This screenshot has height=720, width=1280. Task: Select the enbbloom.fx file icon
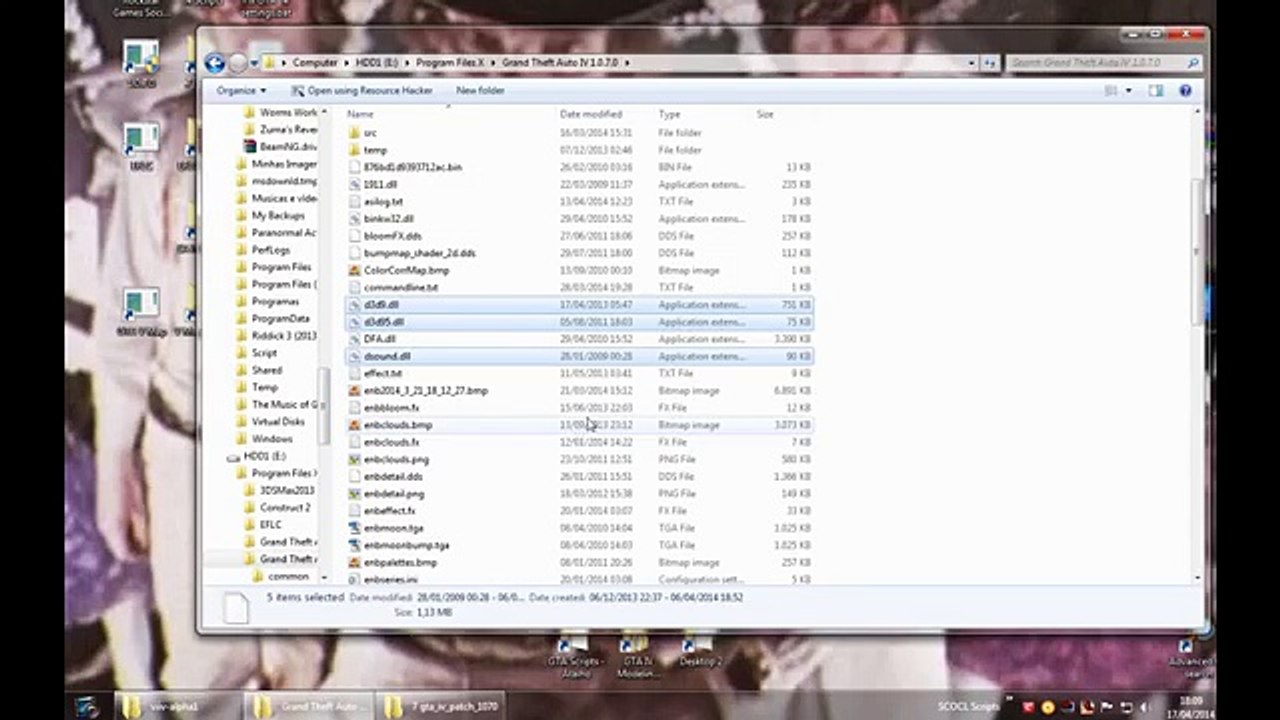tap(353, 407)
